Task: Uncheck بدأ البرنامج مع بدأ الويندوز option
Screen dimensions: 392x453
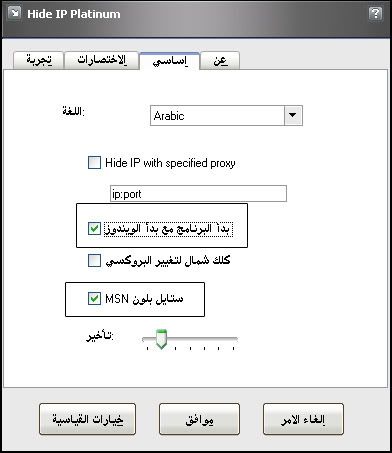Action: [x=94, y=229]
